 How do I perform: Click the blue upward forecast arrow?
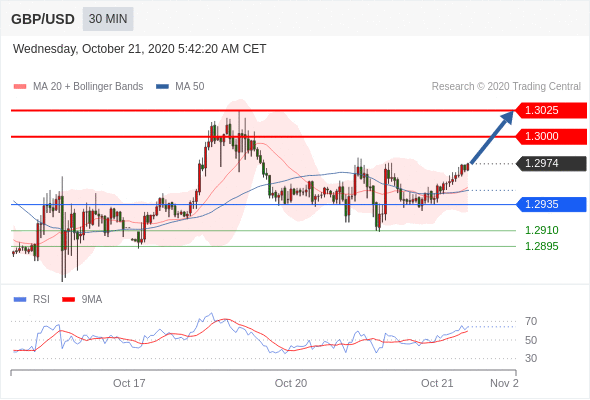(491, 137)
